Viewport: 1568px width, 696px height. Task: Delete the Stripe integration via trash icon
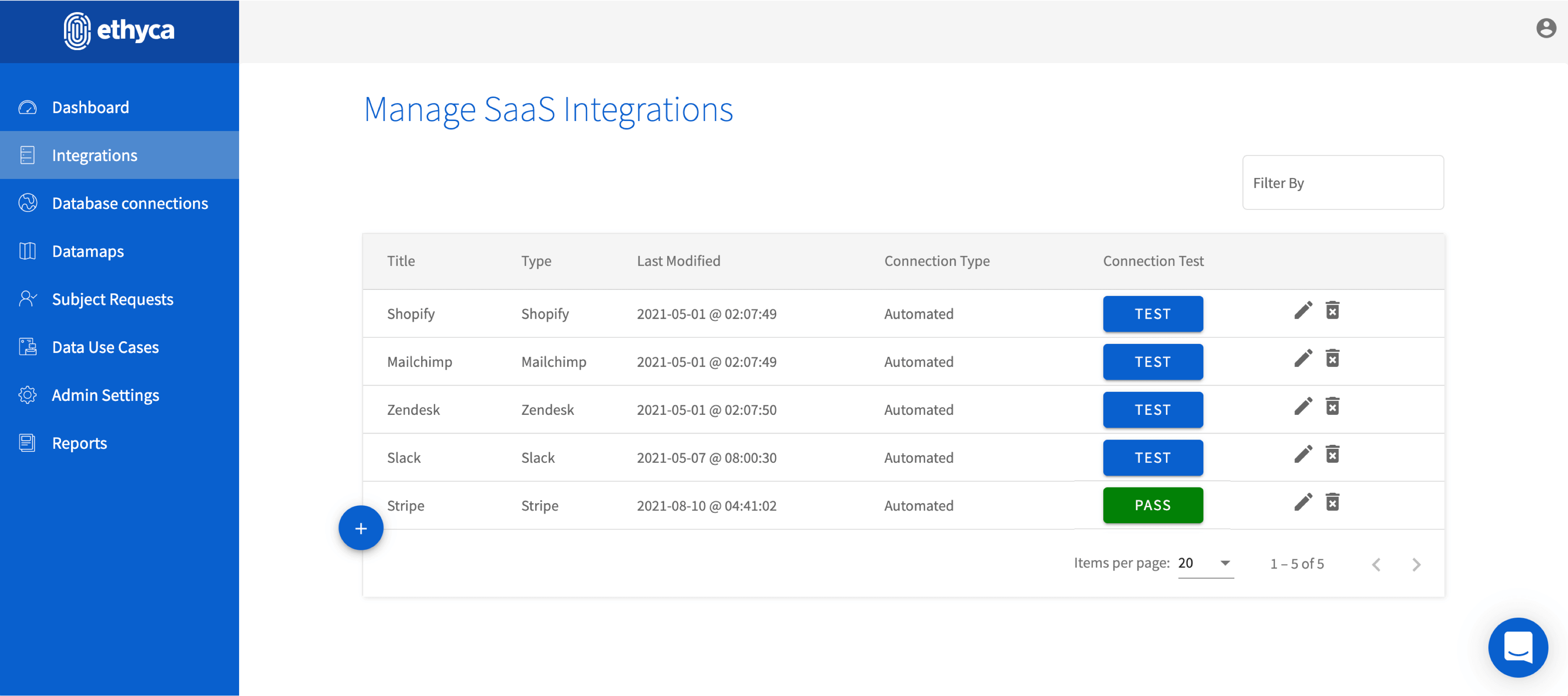click(1332, 503)
